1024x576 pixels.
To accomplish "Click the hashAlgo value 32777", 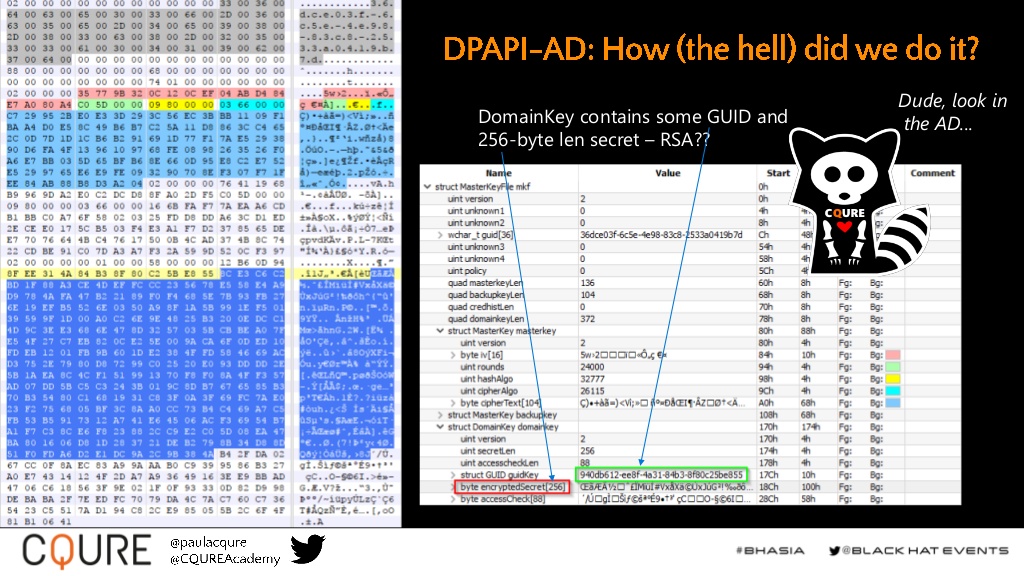I will point(592,379).
